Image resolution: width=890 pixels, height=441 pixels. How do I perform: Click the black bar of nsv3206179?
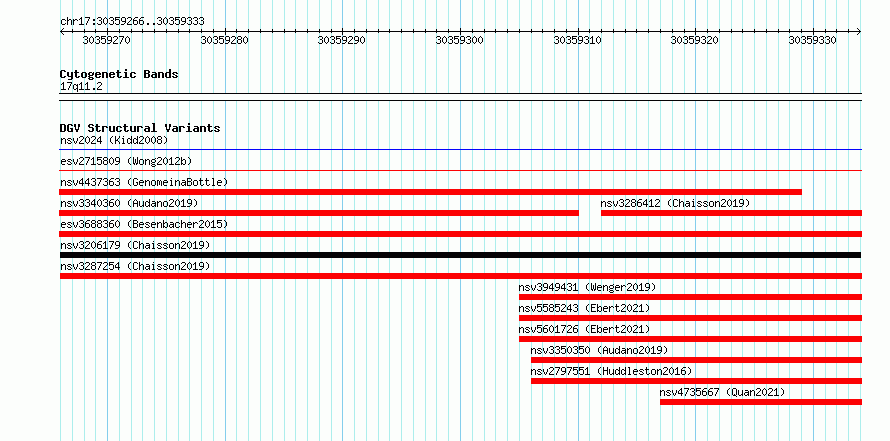(x=460, y=255)
